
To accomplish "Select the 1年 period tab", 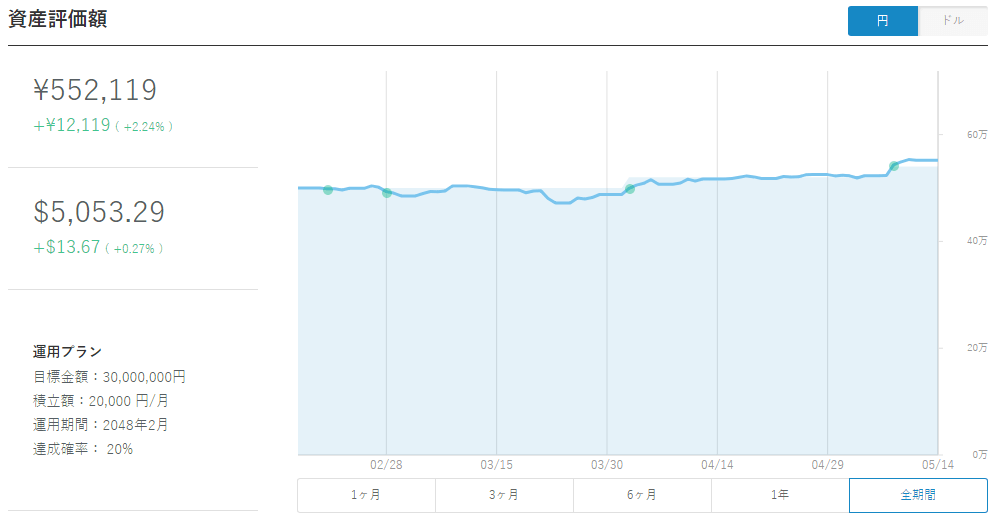I will pyautogui.click(x=780, y=495).
